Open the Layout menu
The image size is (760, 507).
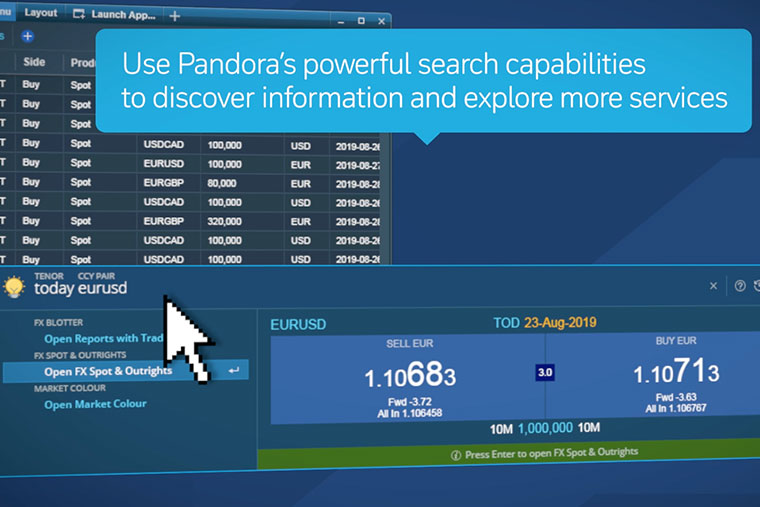(41, 13)
